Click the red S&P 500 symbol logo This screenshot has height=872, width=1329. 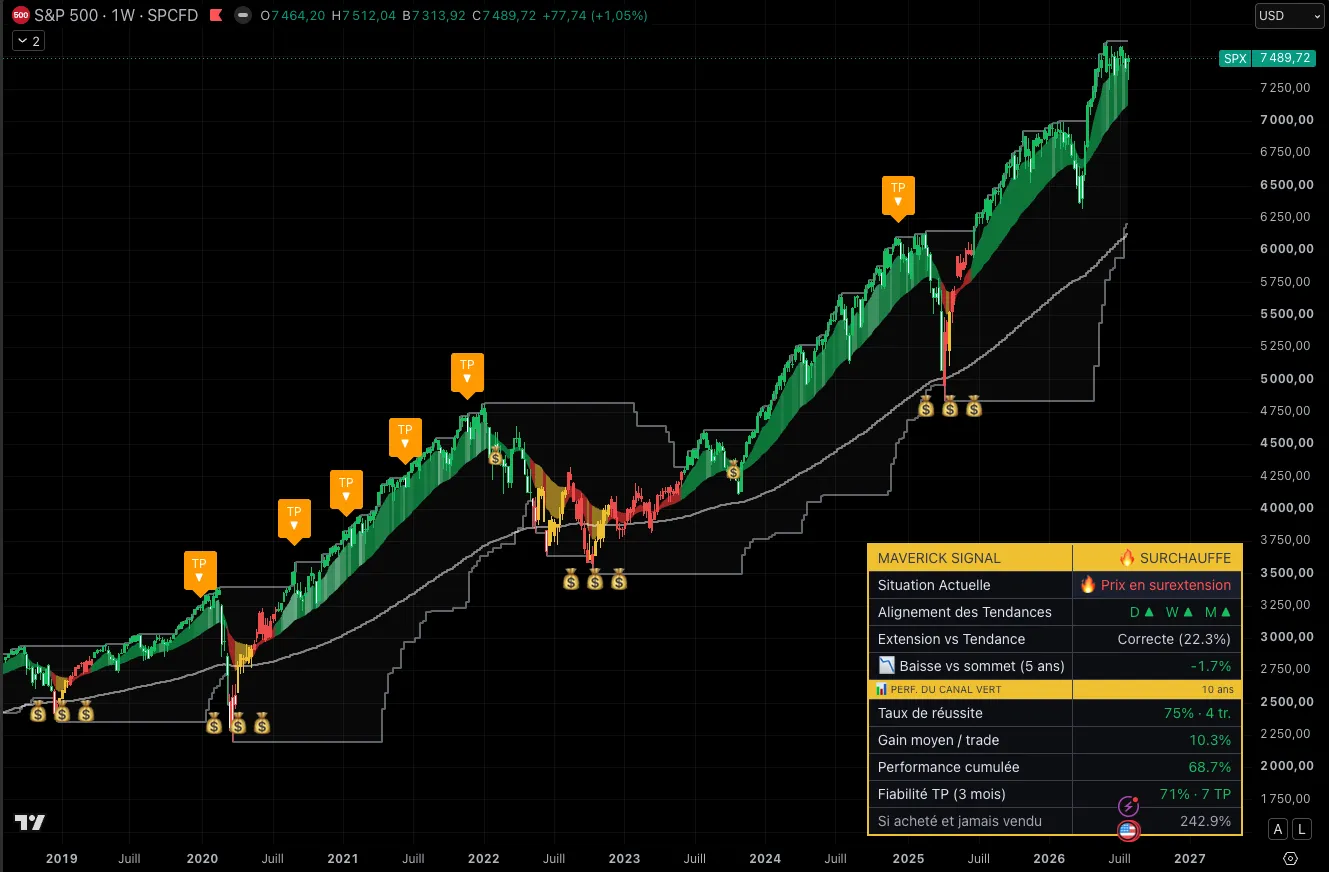tap(20, 15)
